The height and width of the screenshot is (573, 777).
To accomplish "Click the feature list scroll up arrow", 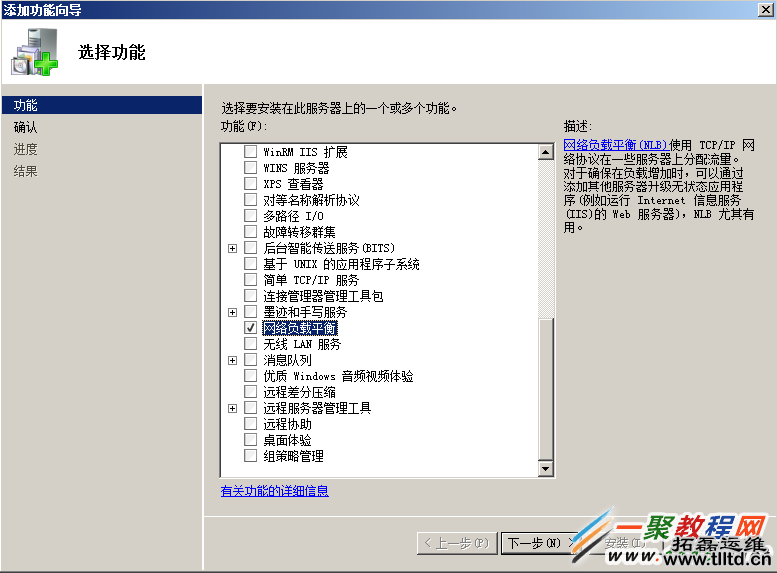I will pos(546,152).
